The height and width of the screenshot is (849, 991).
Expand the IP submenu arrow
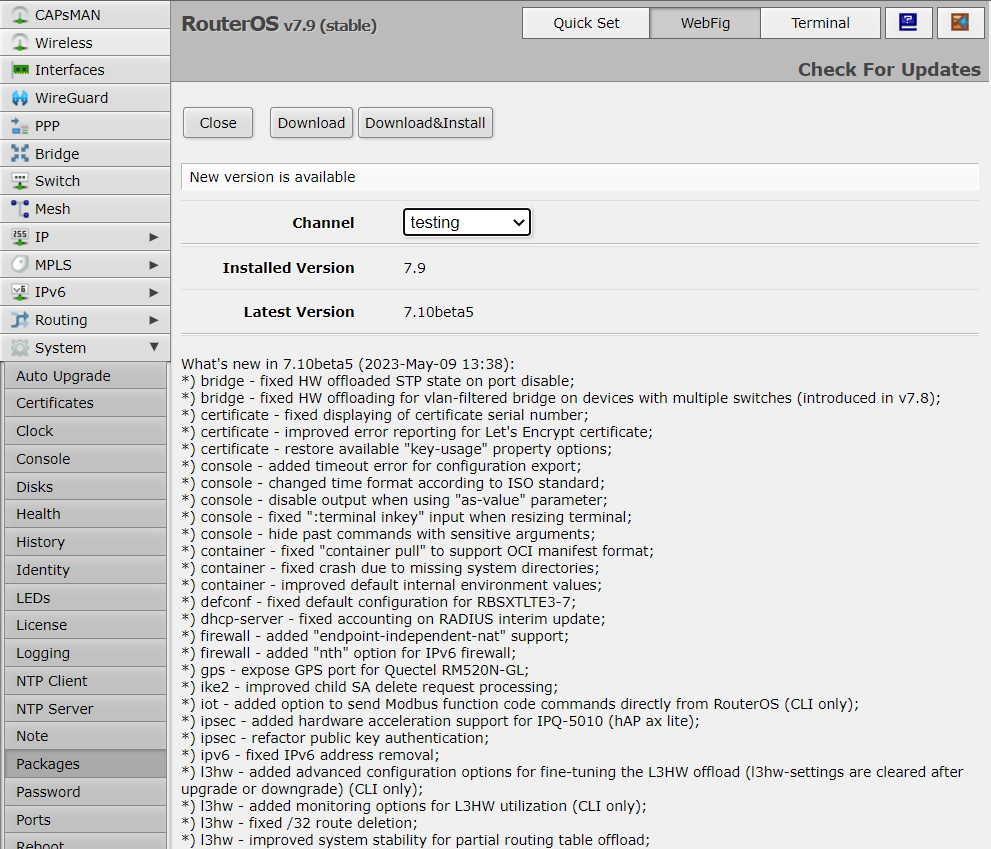153,237
